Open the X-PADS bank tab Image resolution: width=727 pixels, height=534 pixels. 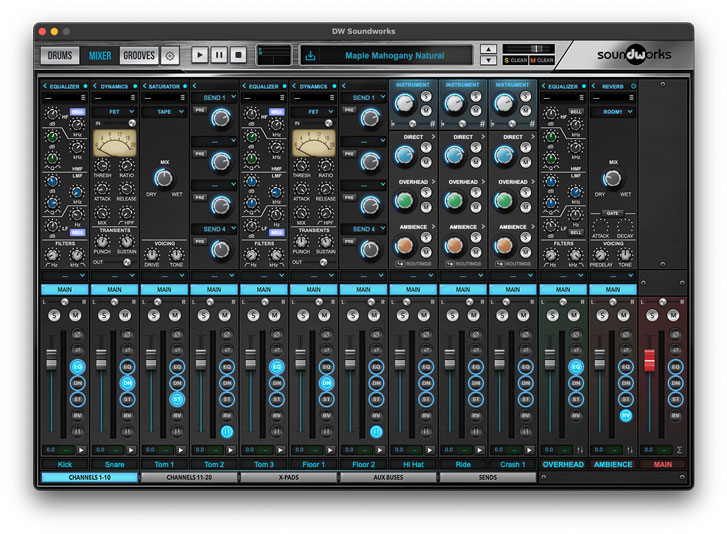point(289,477)
